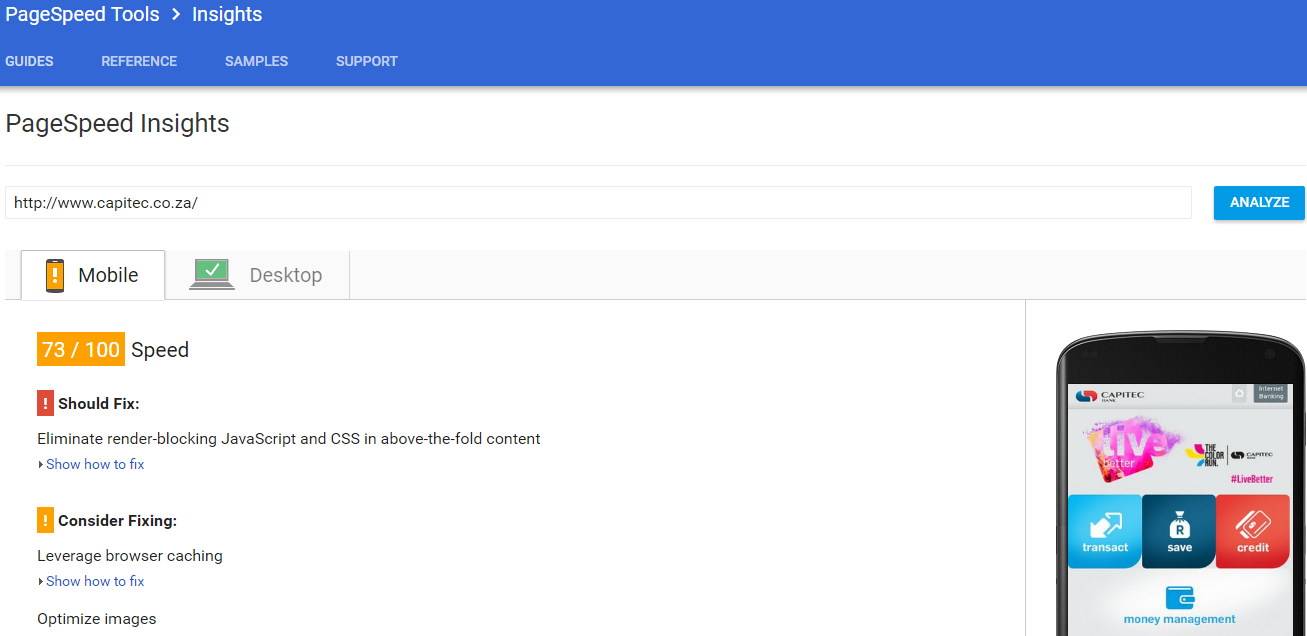Click the 73 / 100 speed score badge

(81, 349)
